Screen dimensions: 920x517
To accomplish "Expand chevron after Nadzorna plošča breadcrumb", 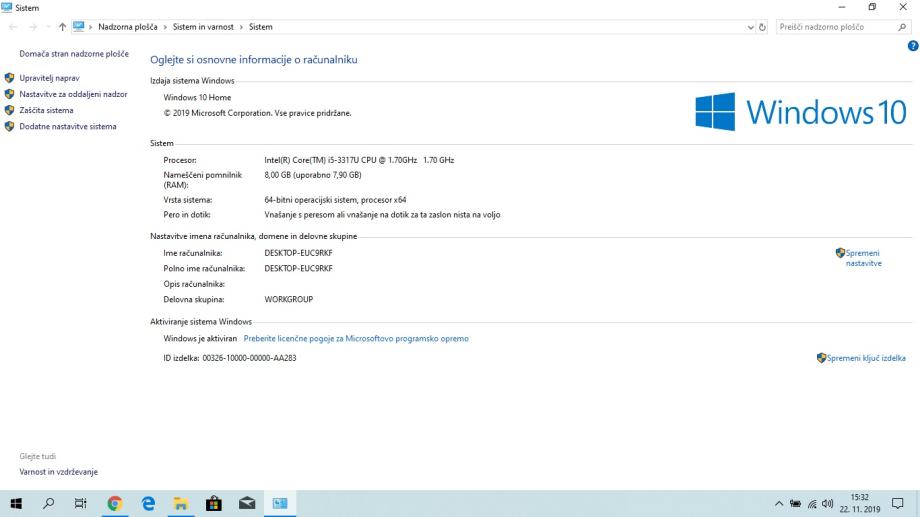I will click(165, 27).
